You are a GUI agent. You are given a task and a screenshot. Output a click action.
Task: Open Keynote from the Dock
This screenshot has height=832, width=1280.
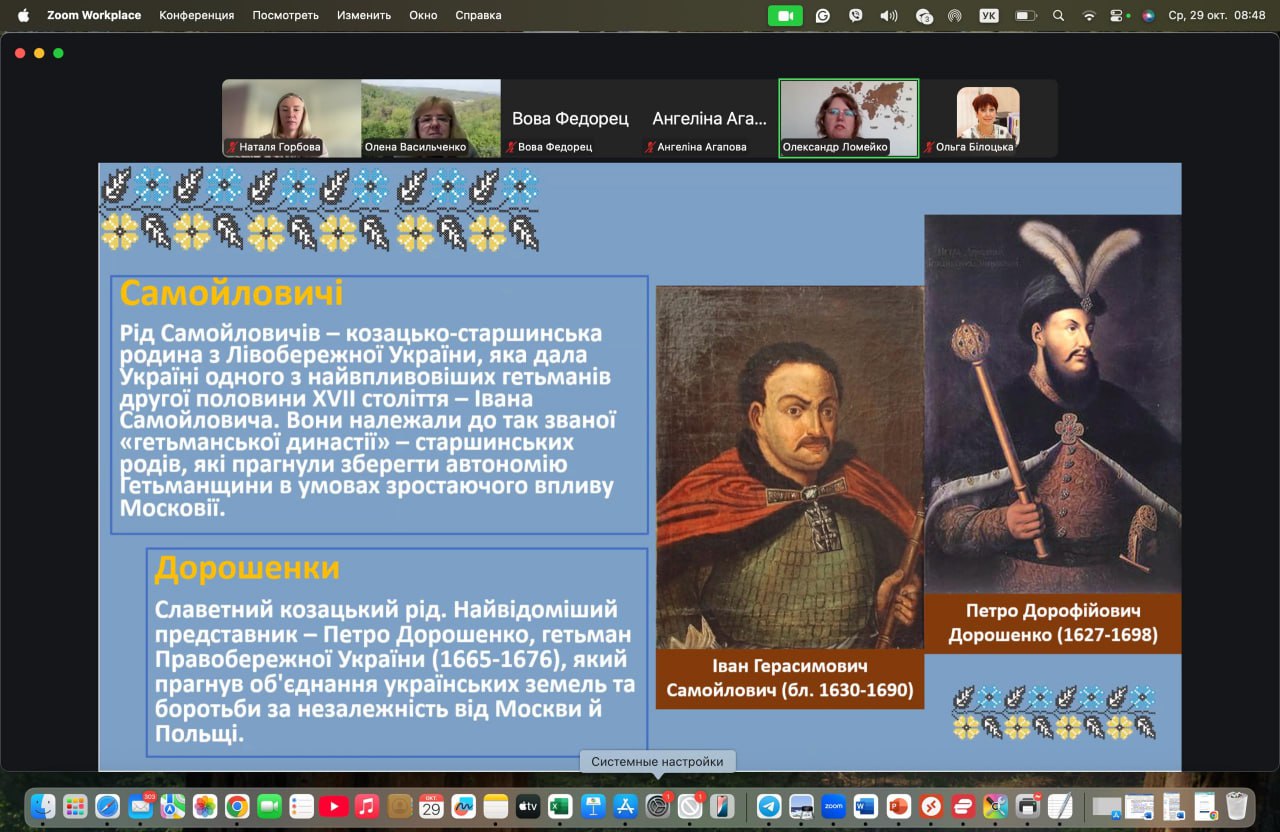pyautogui.click(x=593, y=806)
